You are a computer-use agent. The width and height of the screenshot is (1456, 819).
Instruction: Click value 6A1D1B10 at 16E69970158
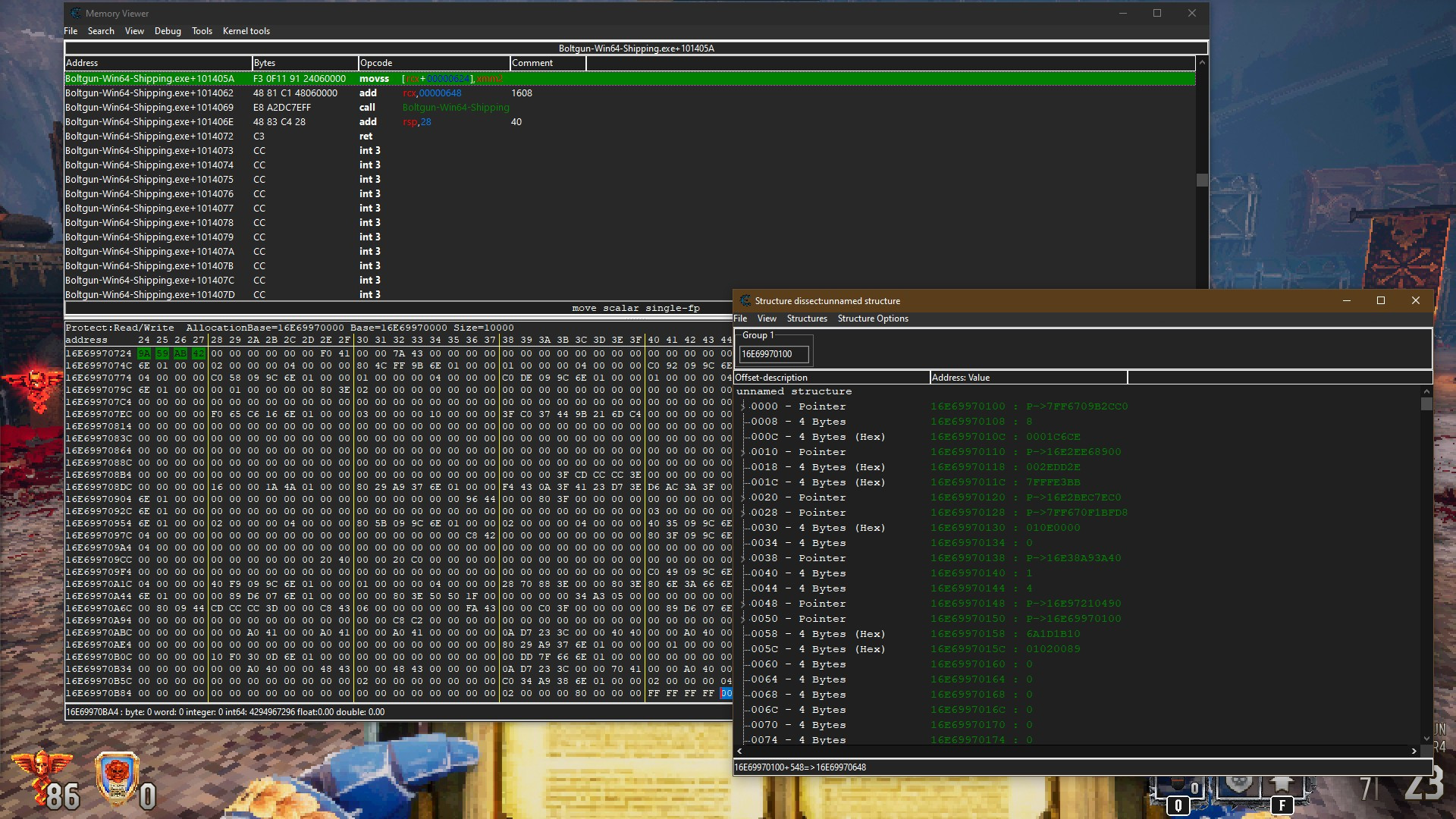pyautogui.click(x=1053, y=634)
